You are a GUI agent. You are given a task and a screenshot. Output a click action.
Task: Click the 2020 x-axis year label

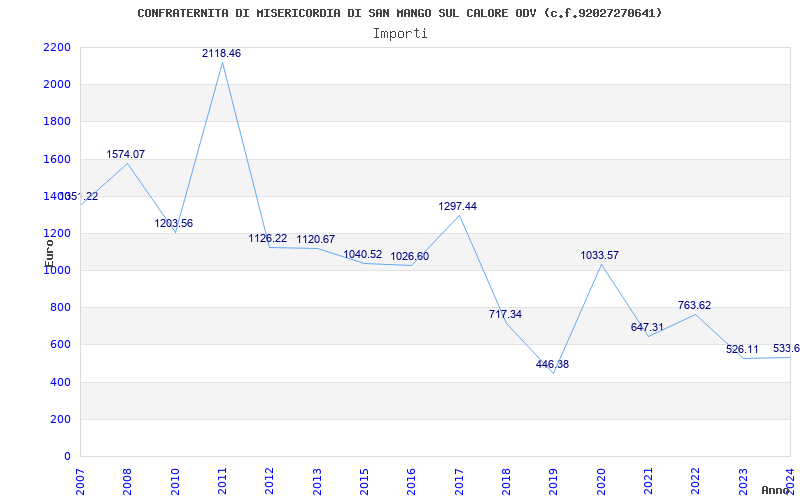coord(601,482)
